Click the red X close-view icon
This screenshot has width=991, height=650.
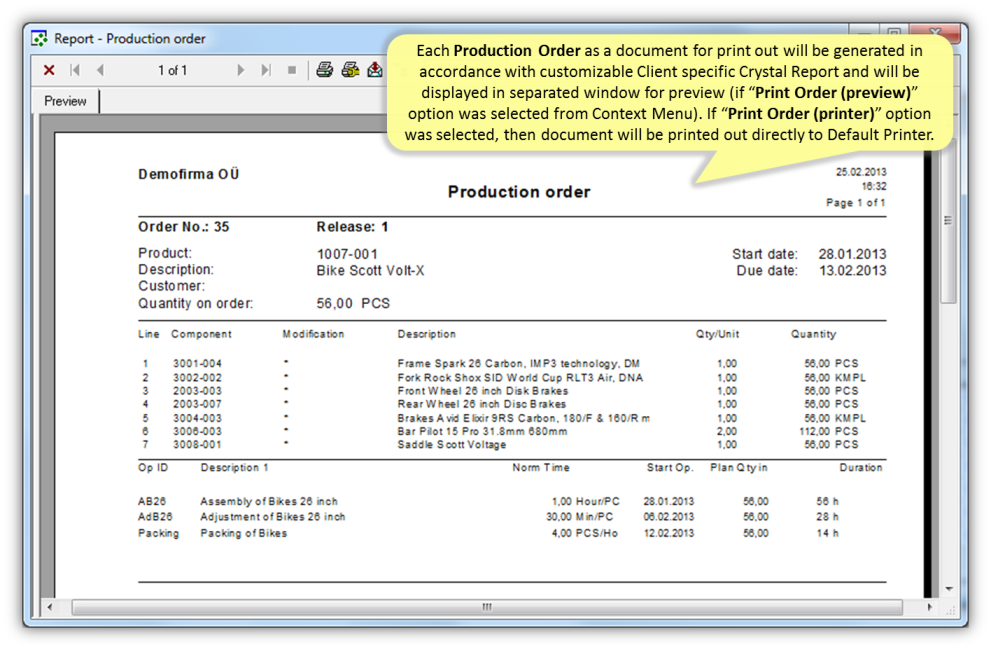49,70
